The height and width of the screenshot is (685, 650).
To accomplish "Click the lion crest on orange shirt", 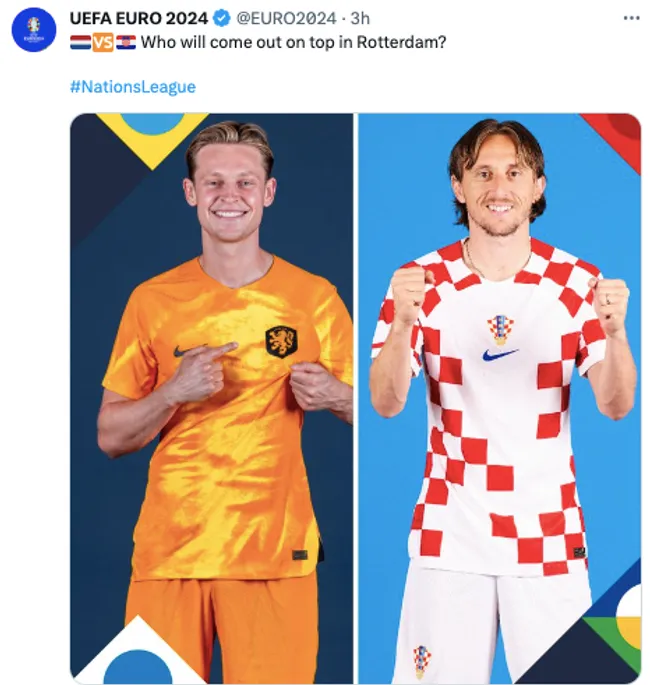I will [x=281, y=341].
